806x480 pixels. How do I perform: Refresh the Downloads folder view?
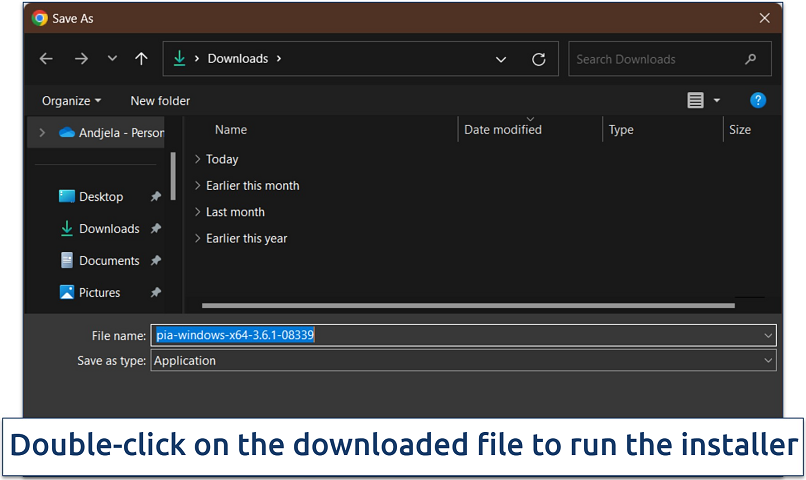(x=539, y=59)
